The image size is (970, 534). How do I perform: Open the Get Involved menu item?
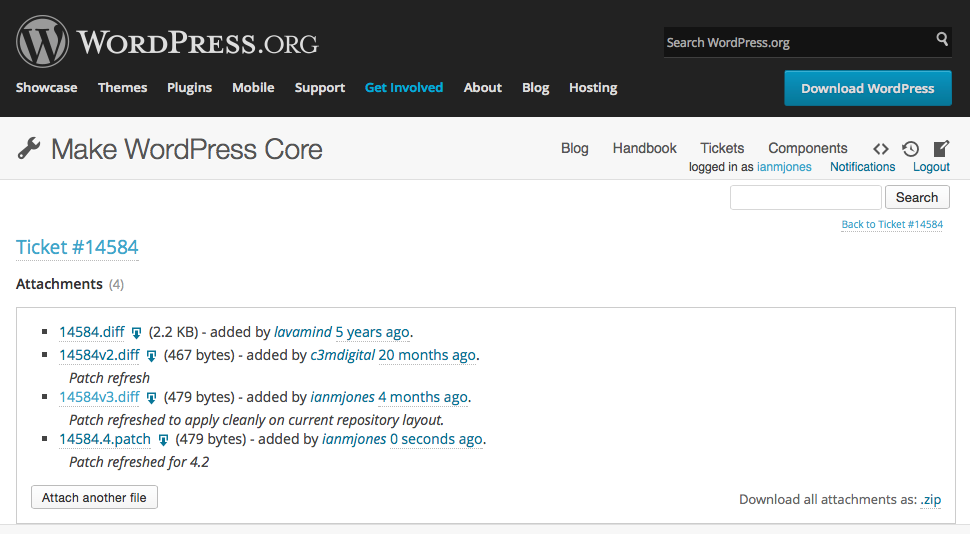tap(404, 87)
